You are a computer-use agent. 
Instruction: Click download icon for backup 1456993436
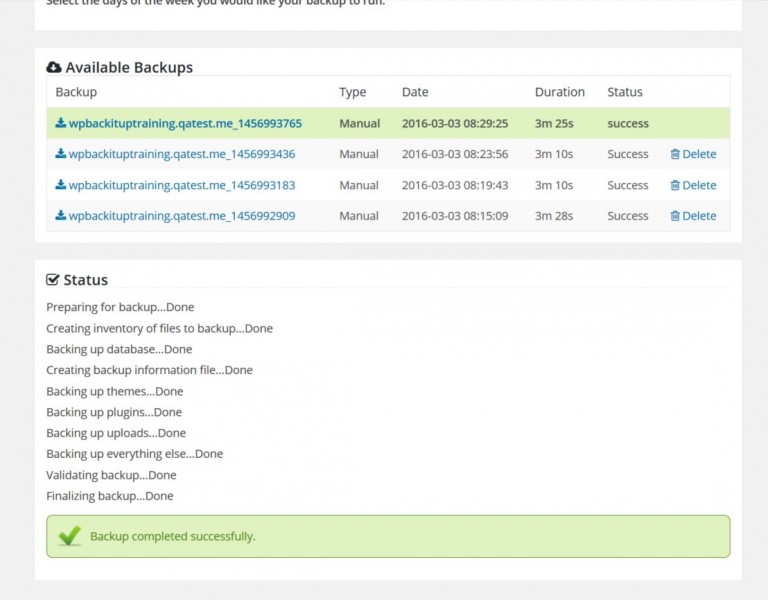pos(61,153)
